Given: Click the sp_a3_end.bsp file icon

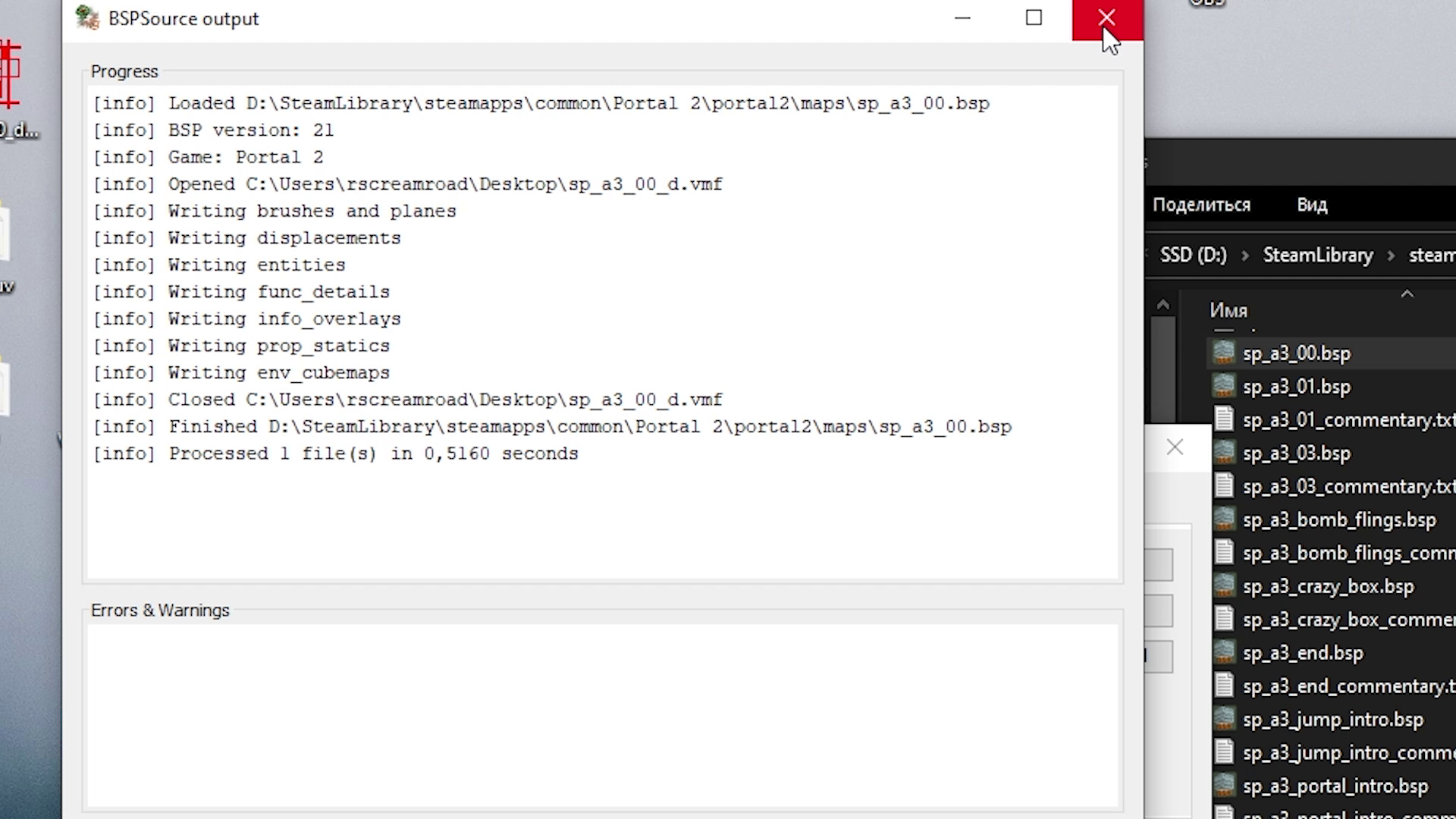Looking at the screenshot, I should coord(1223,653).
